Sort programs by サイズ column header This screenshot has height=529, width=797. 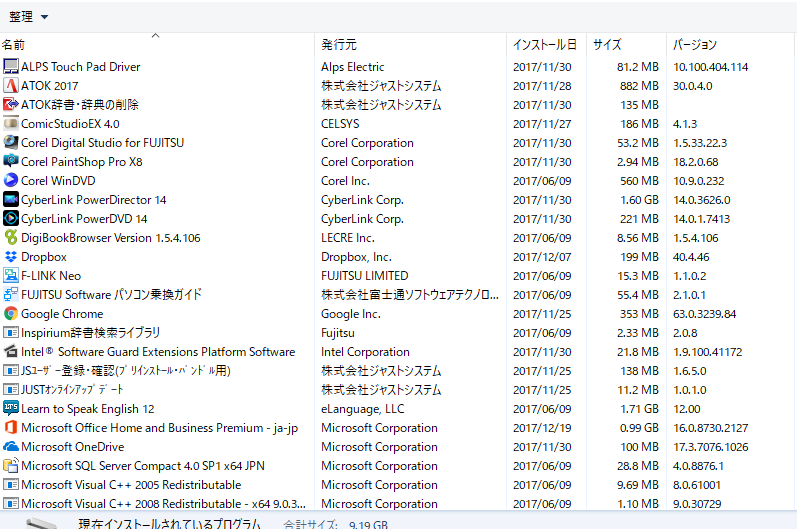pyautogui.click(x=607, y=45)
